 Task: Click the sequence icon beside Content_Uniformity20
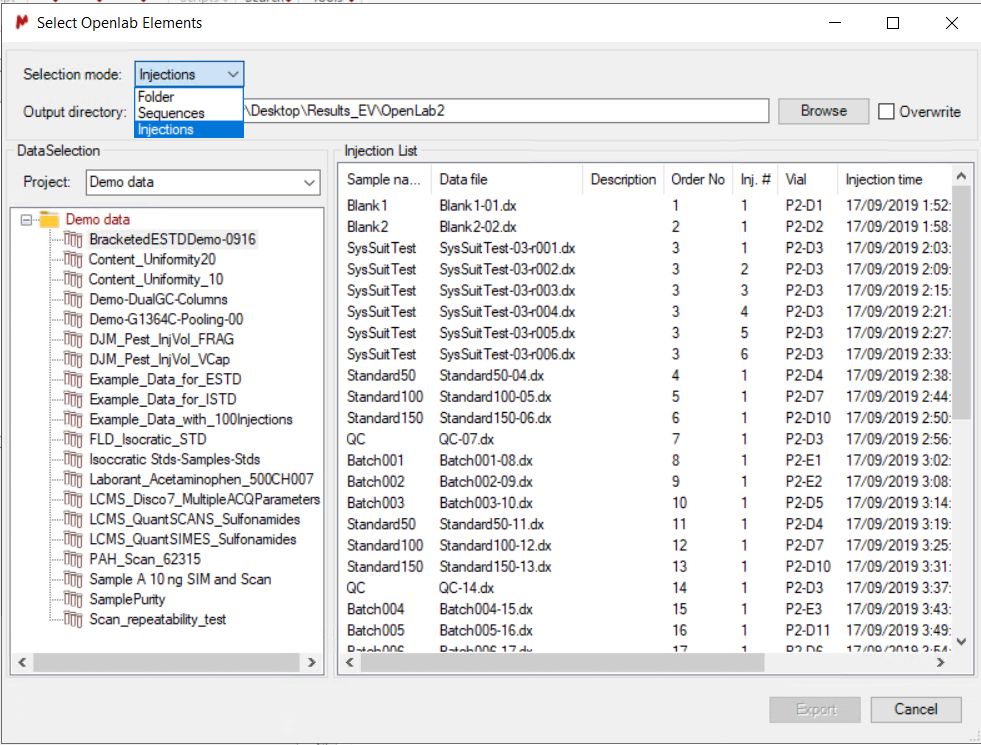tap(73, 260)
